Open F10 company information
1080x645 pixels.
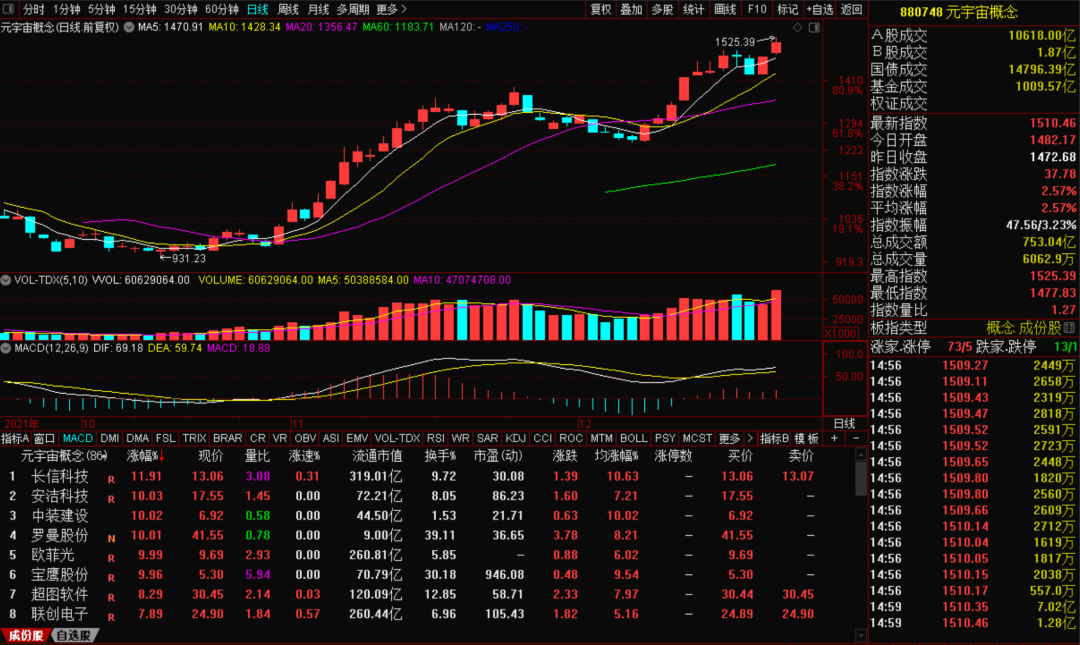757,9
